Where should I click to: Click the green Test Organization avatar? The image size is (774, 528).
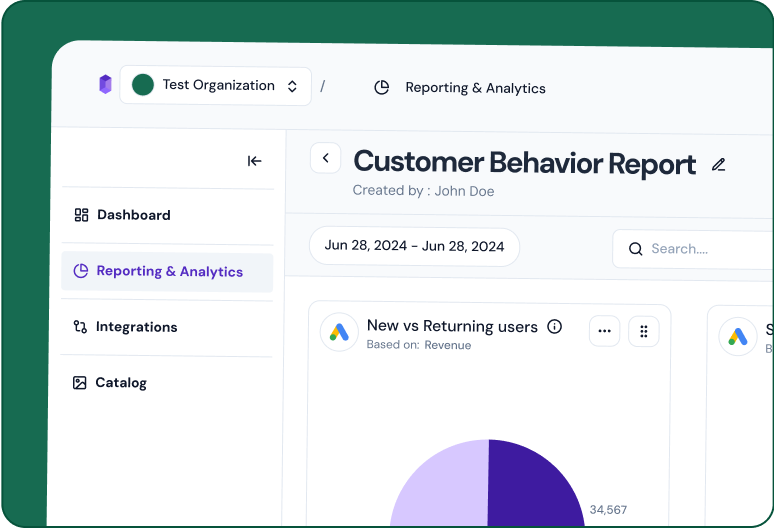tap(143, 85)
